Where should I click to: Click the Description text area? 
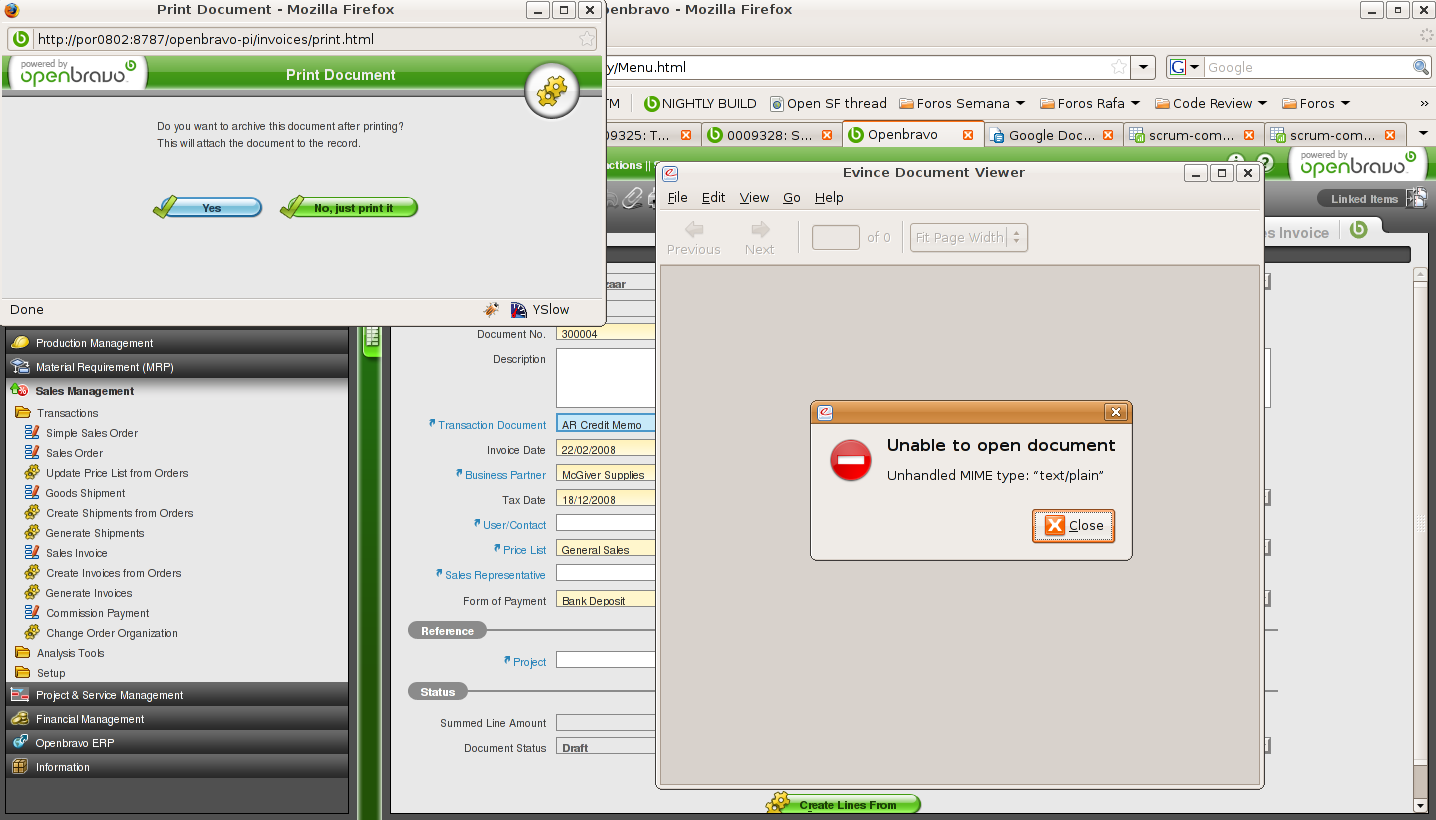tap(606, 378)
